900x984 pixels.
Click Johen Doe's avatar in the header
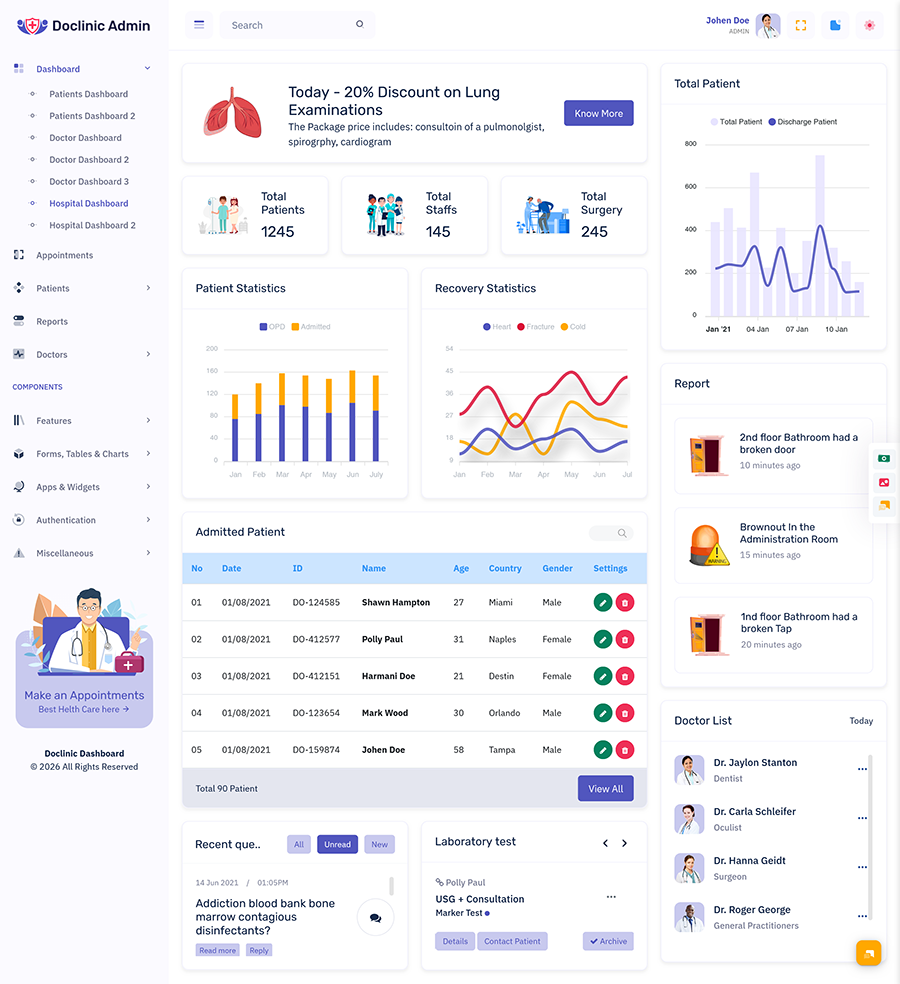768,26
